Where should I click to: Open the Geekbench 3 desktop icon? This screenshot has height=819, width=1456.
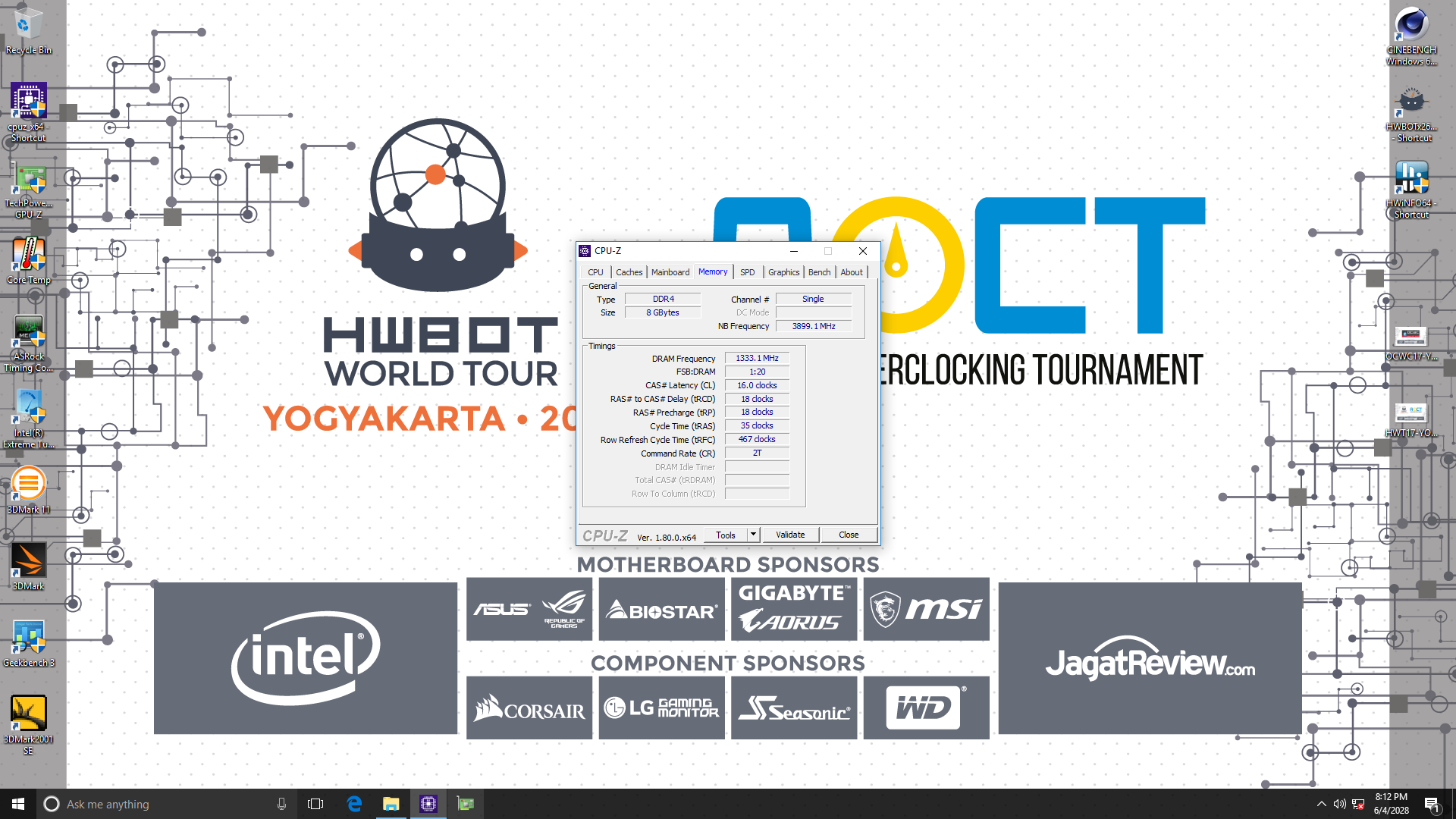pyautogui.click(x=28, y=643)
